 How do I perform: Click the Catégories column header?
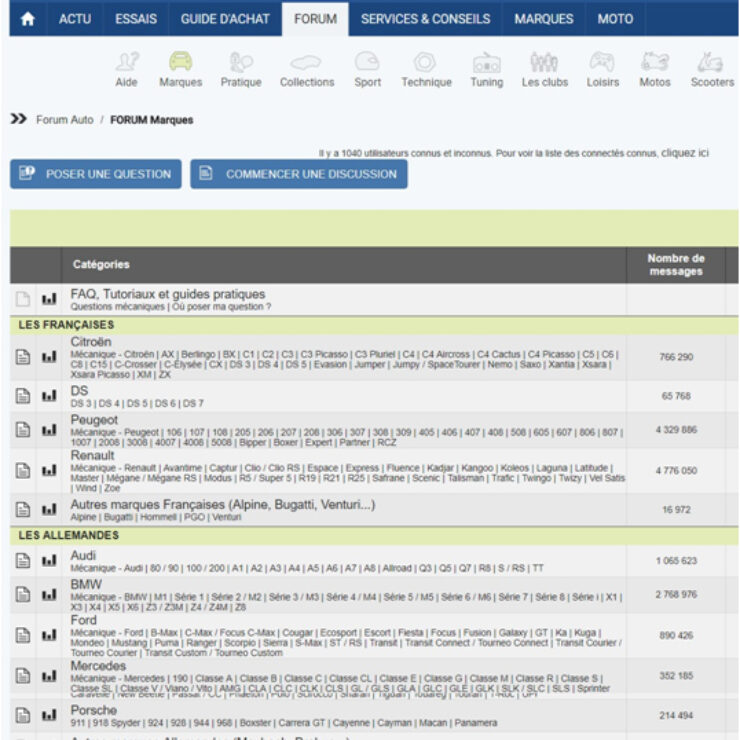pyautogui.click(x=101, y=264)
